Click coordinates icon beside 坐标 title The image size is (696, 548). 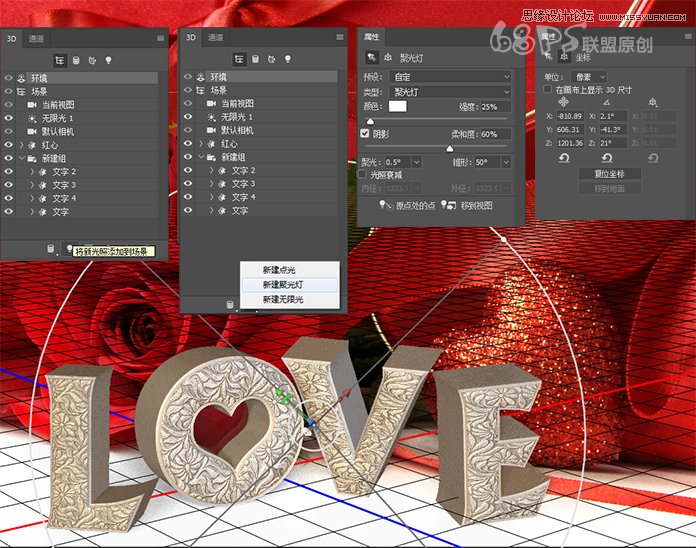pyautogui.click(x=564, y=57)
